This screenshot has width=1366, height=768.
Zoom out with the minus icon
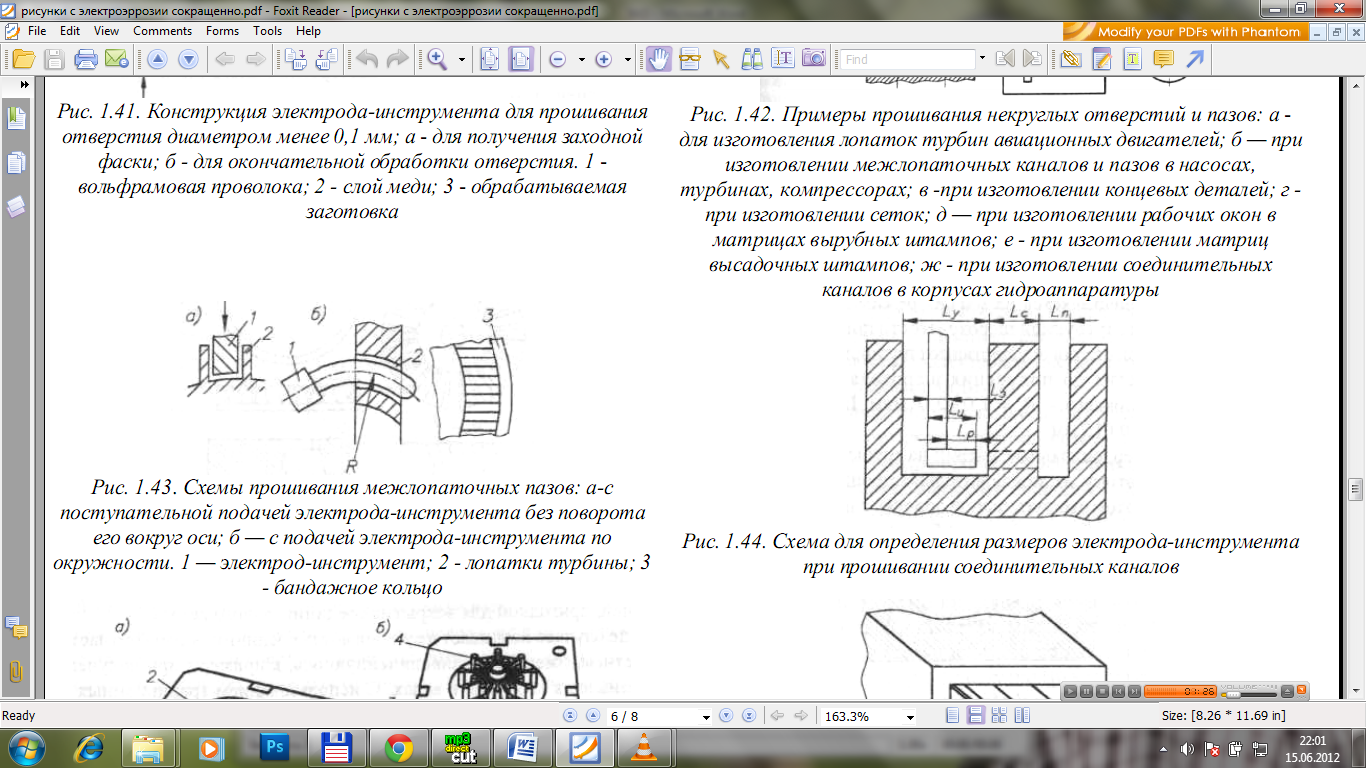coord(558,60)
